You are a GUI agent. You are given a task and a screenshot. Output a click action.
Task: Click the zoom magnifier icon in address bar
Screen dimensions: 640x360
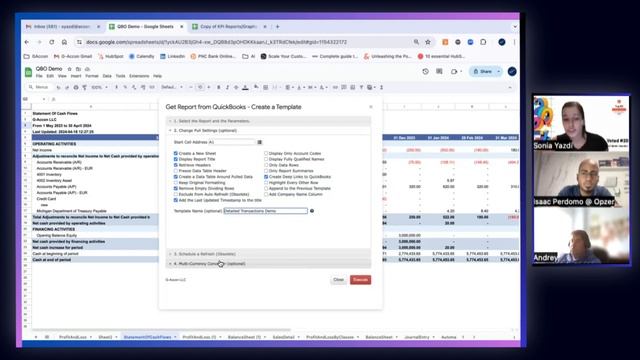[416, 42]
